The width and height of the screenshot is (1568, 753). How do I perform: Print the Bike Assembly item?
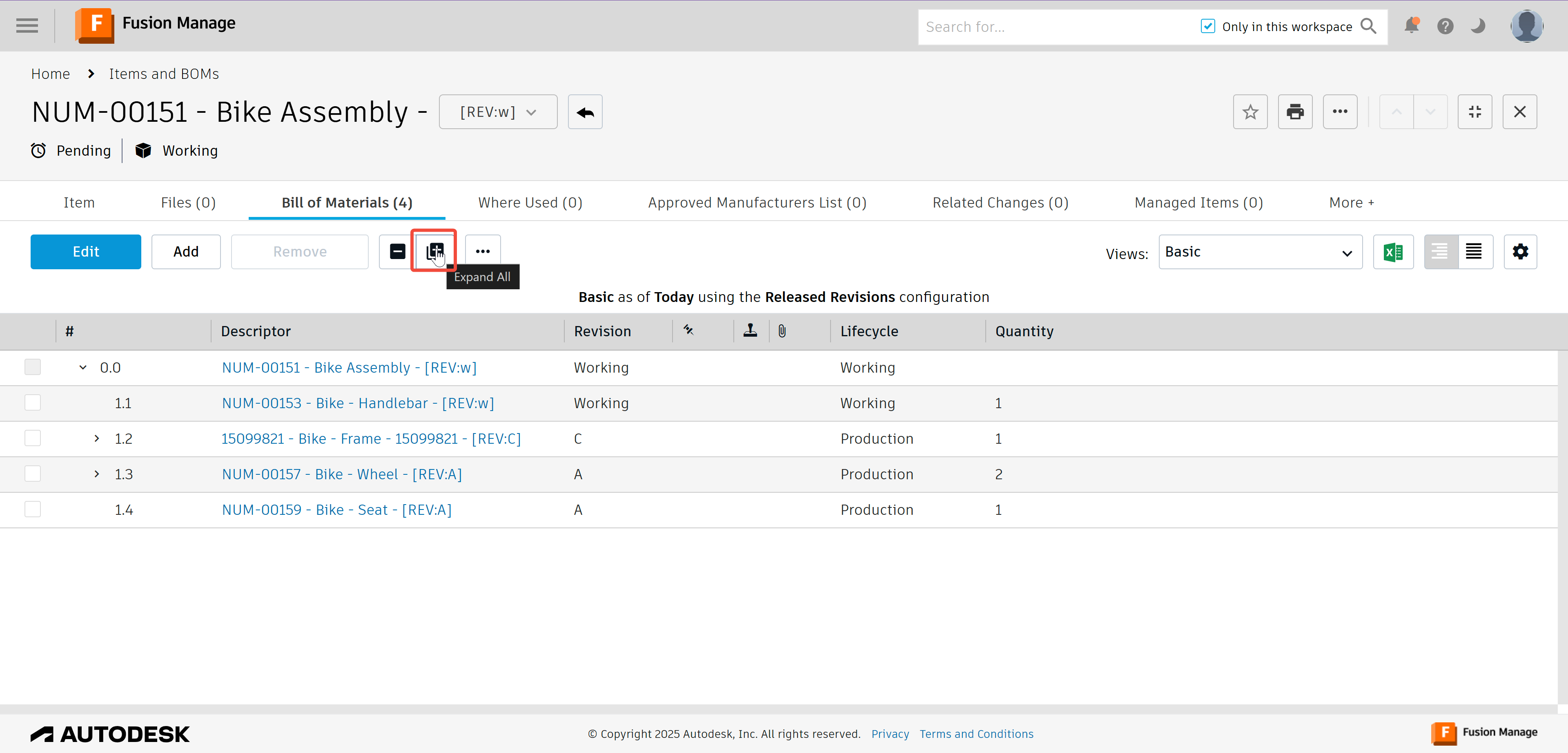point(1295,112)
